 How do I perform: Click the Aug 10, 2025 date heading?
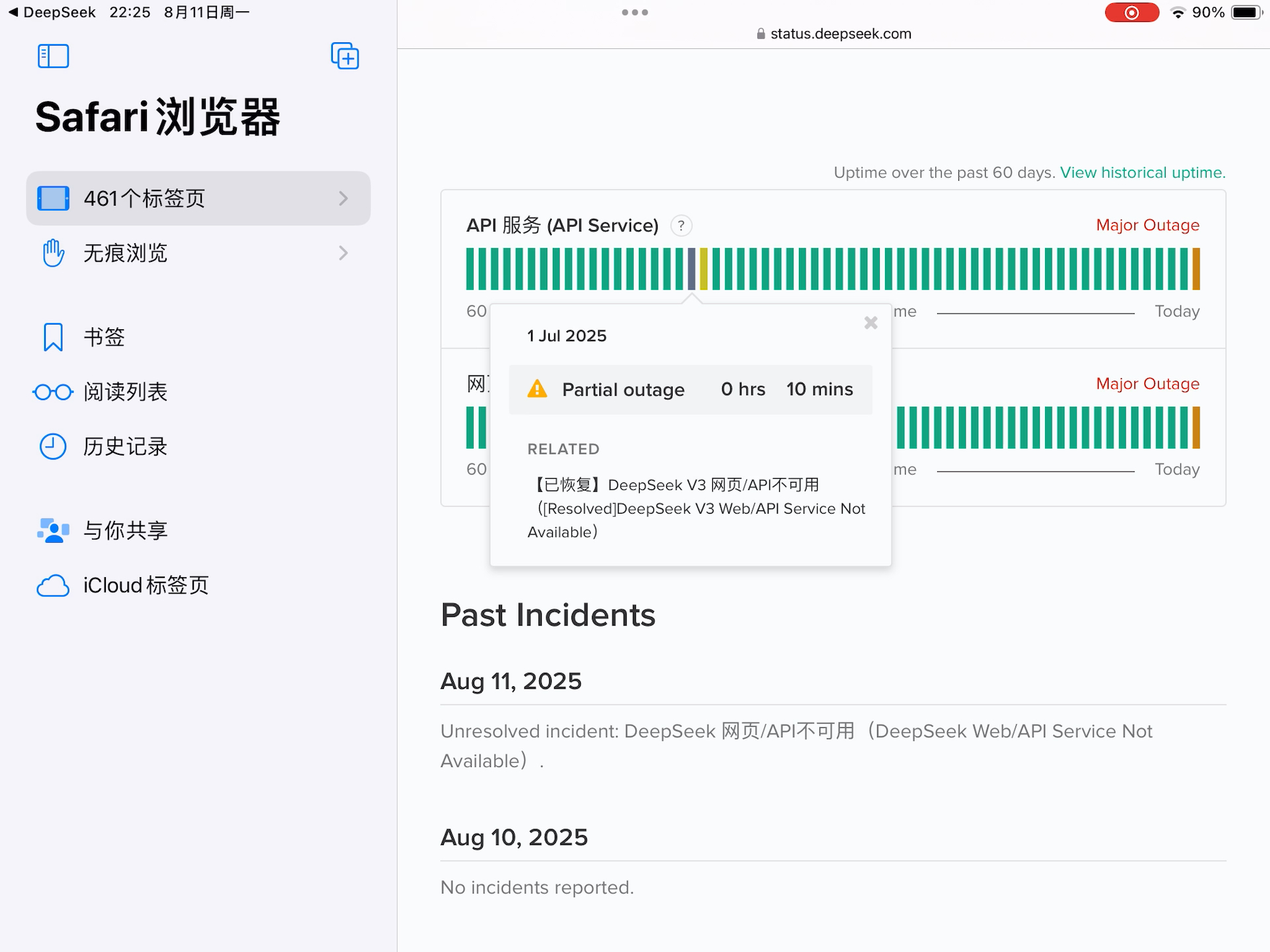pyautogui.click(x=514, y=837)
